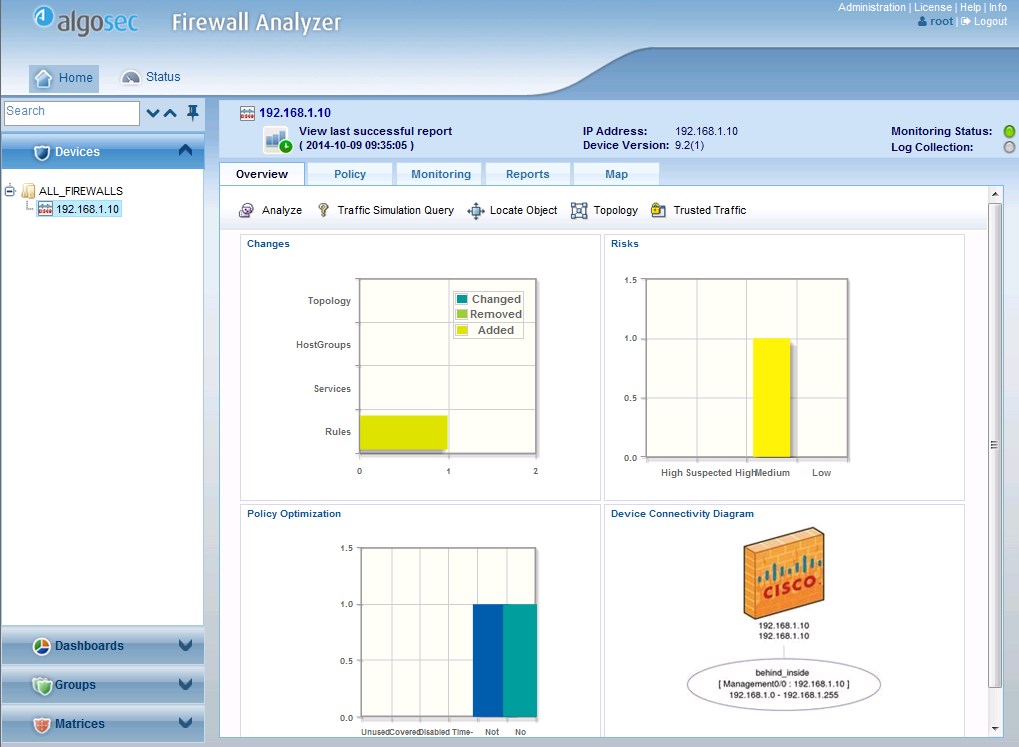This screenshot has width=1019, height=747.
Task: Click the Cisco firewall brick icon
Action: click(784, 573)
